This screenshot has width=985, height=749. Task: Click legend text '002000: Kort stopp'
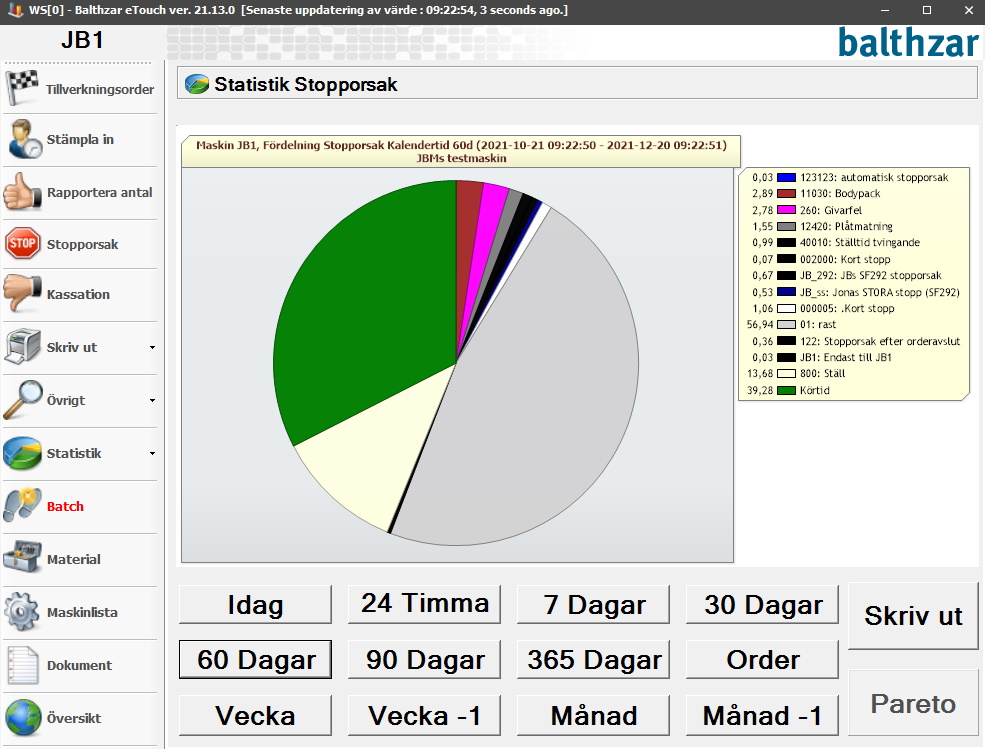pyautogui.click(x=845, y=259)
